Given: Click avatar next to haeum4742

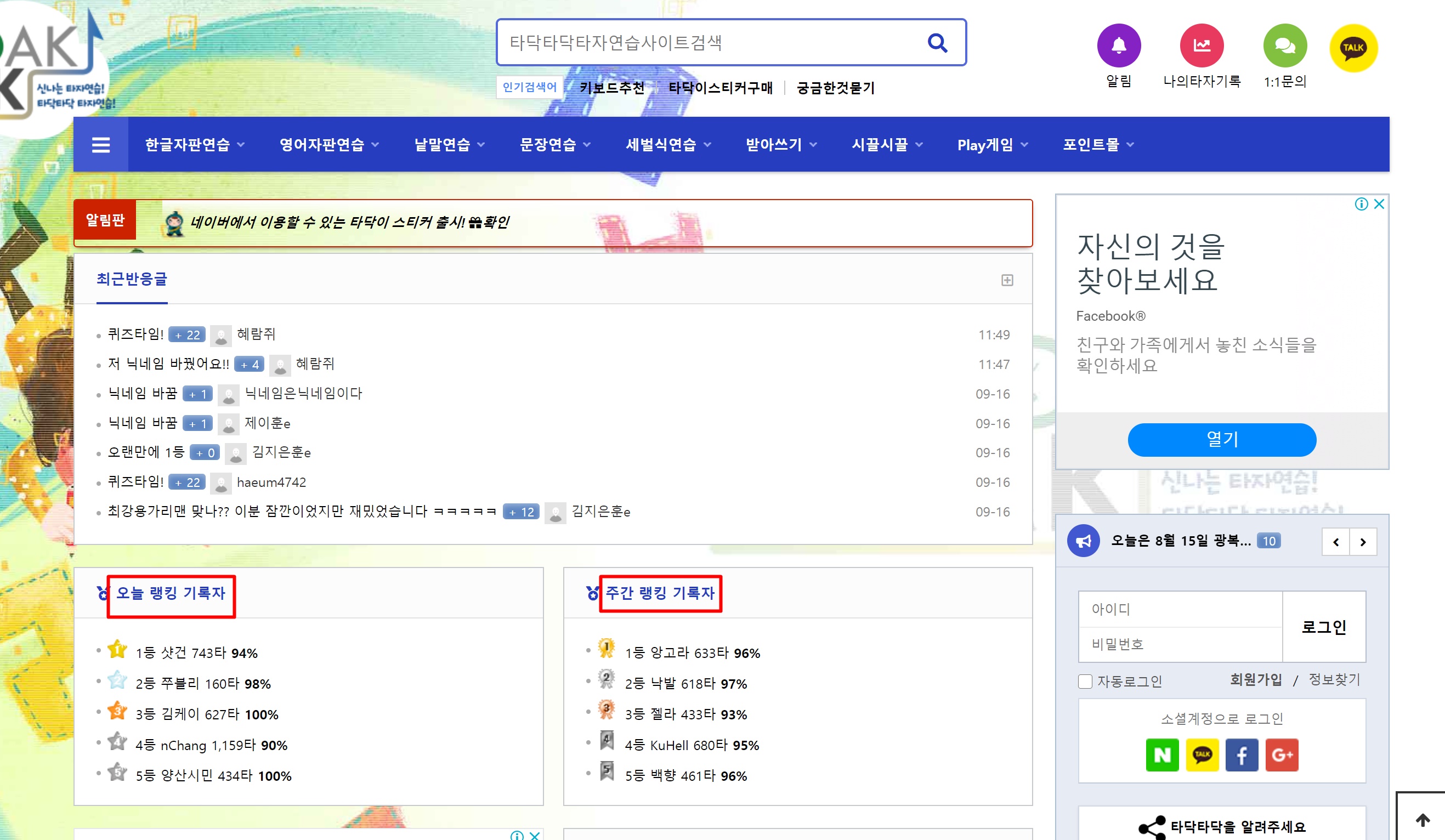Looking at the screenshot, I should [x=221, y=483].
